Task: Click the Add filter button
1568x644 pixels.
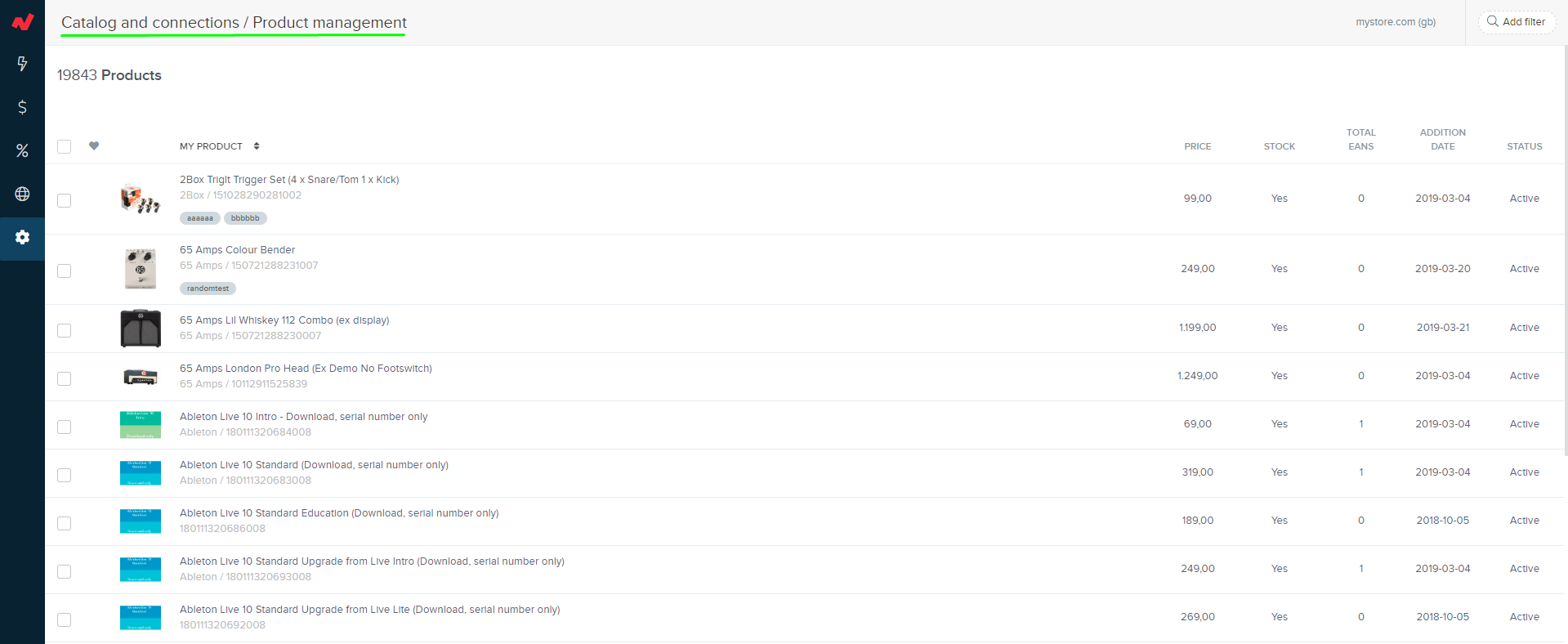Action: click(1517, 22)
